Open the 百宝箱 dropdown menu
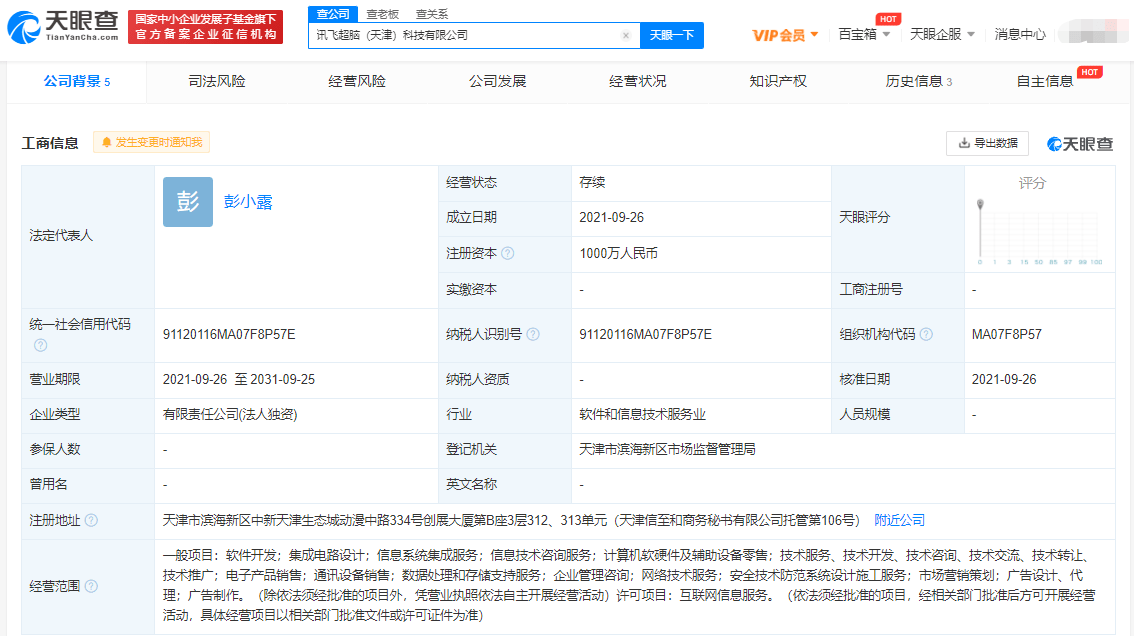Viewport: 1134px width, 636px height. click(x=864, y=34)
